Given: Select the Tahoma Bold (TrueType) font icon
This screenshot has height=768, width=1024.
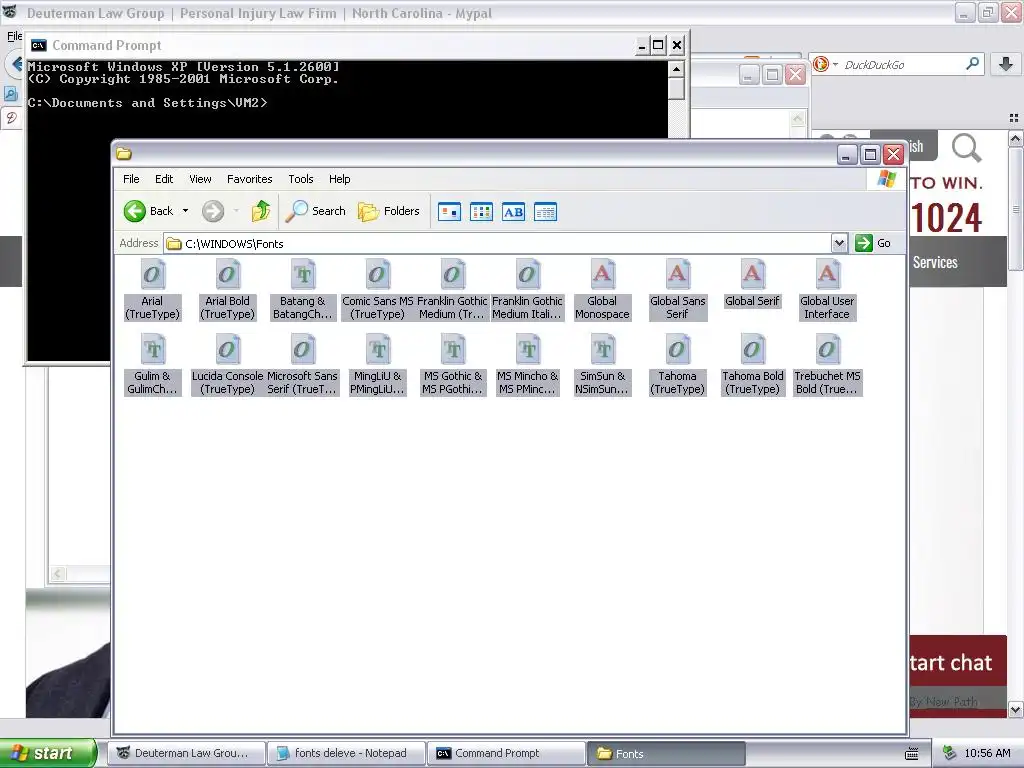Looking at the screenshot, I should point(752,365).
